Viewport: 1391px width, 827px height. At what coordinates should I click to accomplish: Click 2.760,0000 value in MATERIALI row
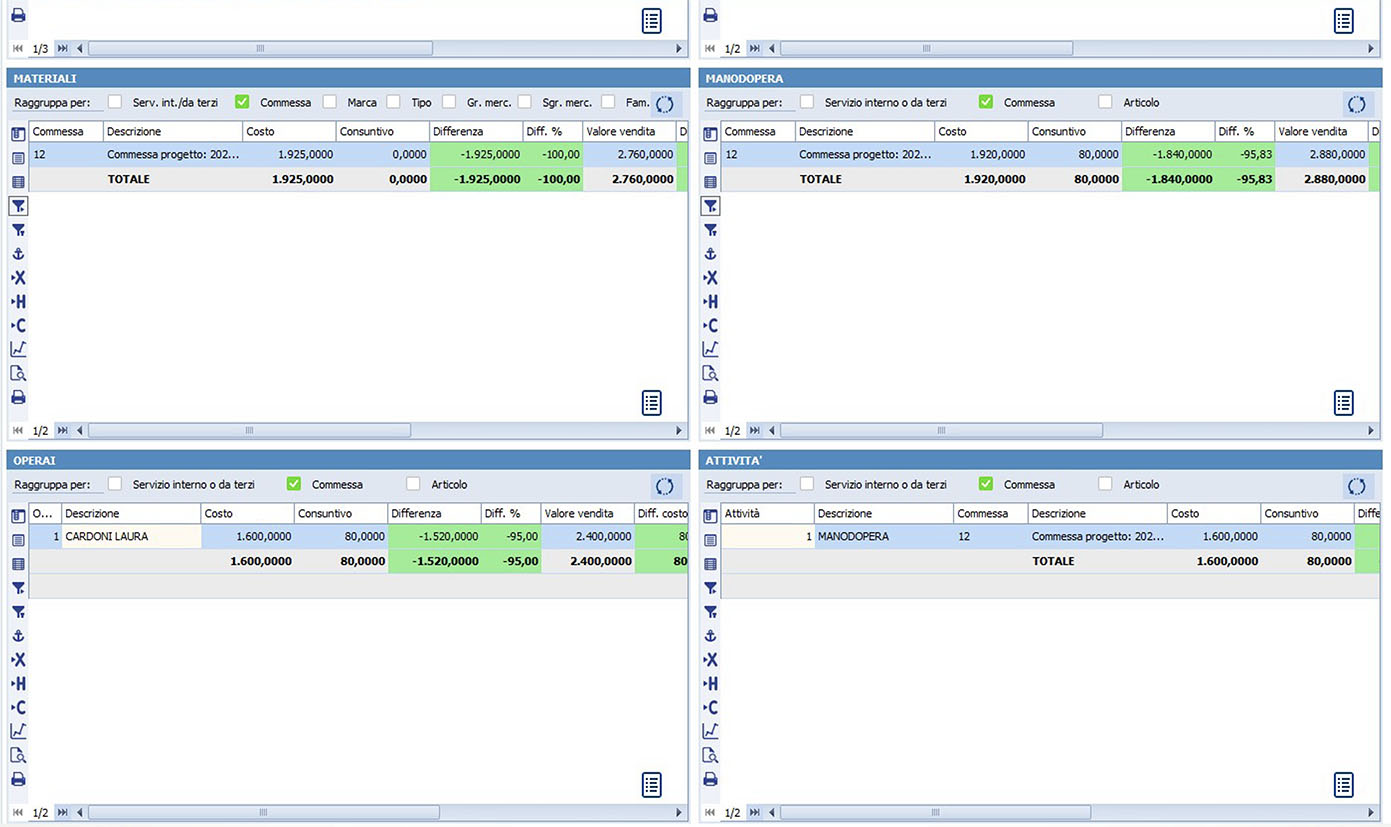point(630,155)
